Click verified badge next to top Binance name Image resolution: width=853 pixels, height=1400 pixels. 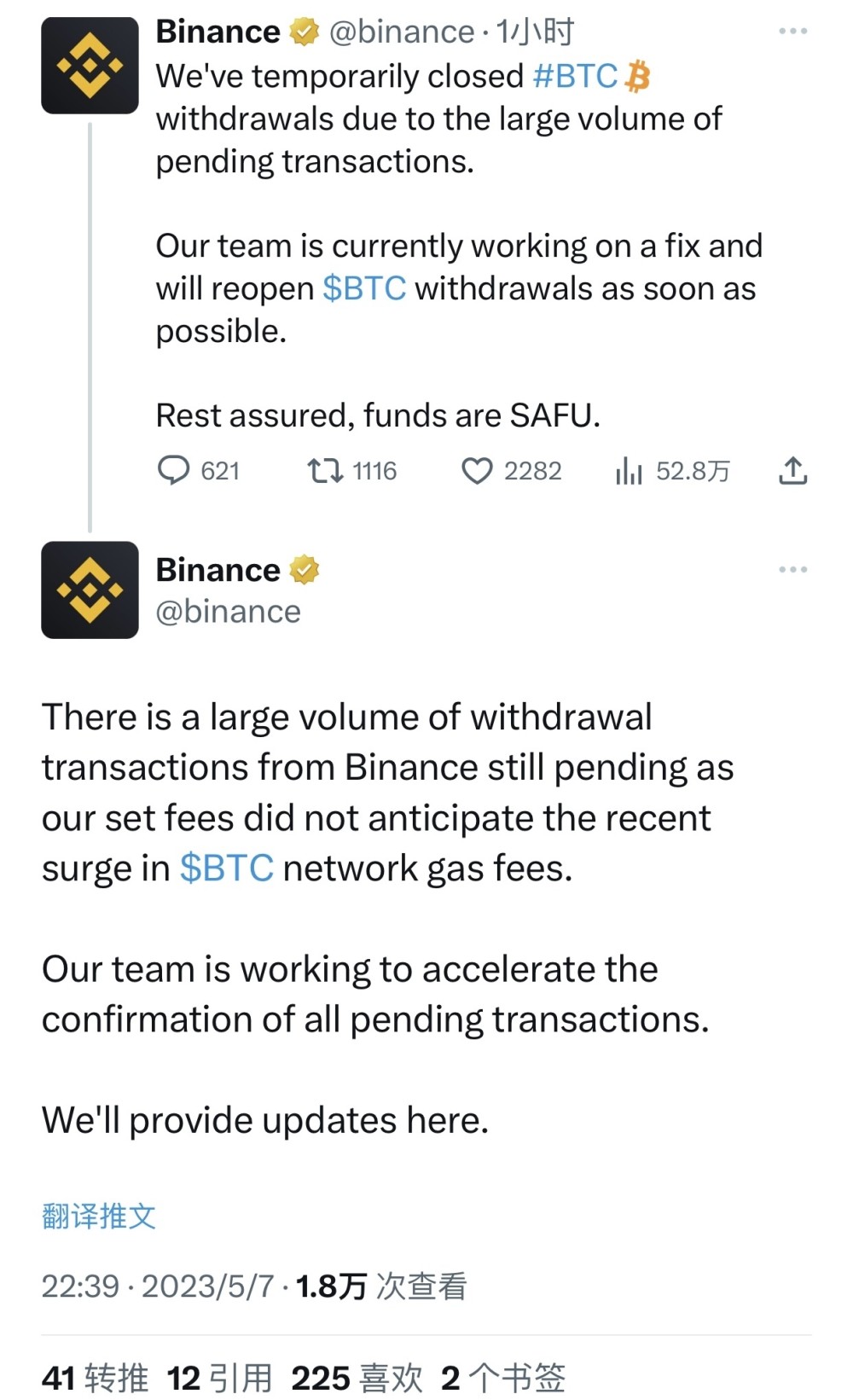click(304, 32)
